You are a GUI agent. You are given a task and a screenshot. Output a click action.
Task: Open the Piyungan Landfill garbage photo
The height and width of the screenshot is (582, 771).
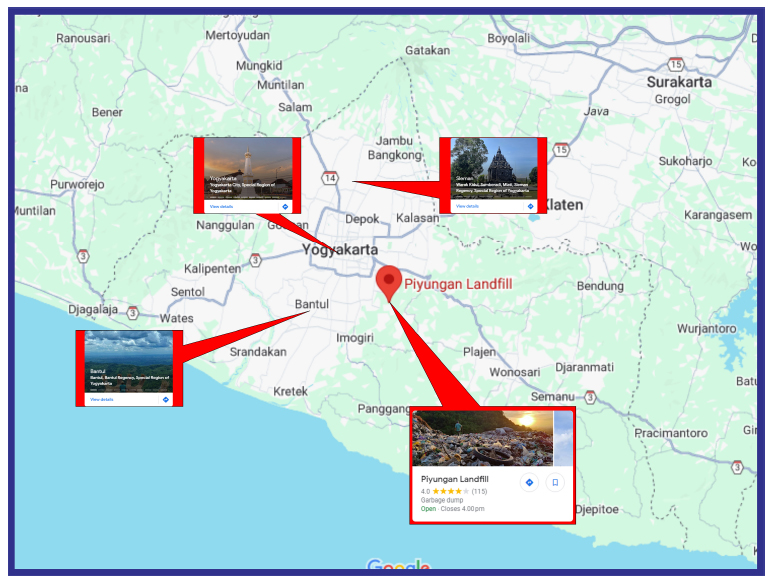(482, 438)
